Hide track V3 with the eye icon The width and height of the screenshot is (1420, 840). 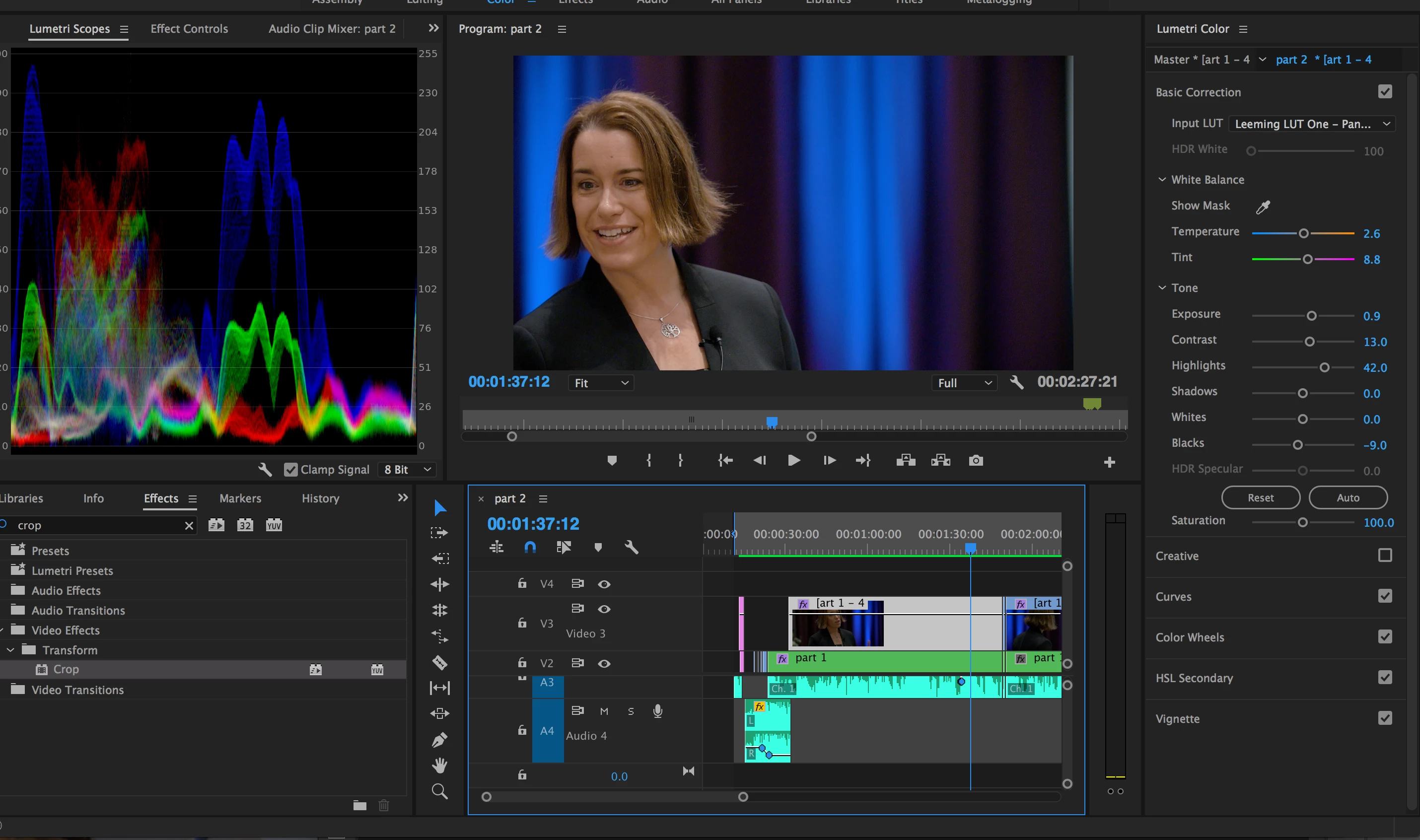[604, 609]
